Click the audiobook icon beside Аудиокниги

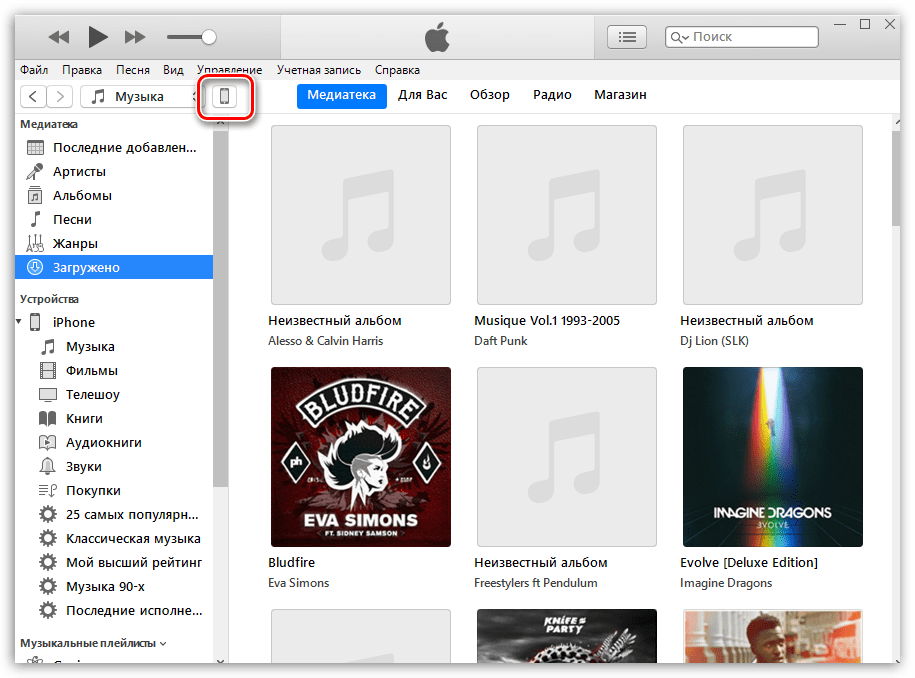pyautogui.click(x=48, y=442)
